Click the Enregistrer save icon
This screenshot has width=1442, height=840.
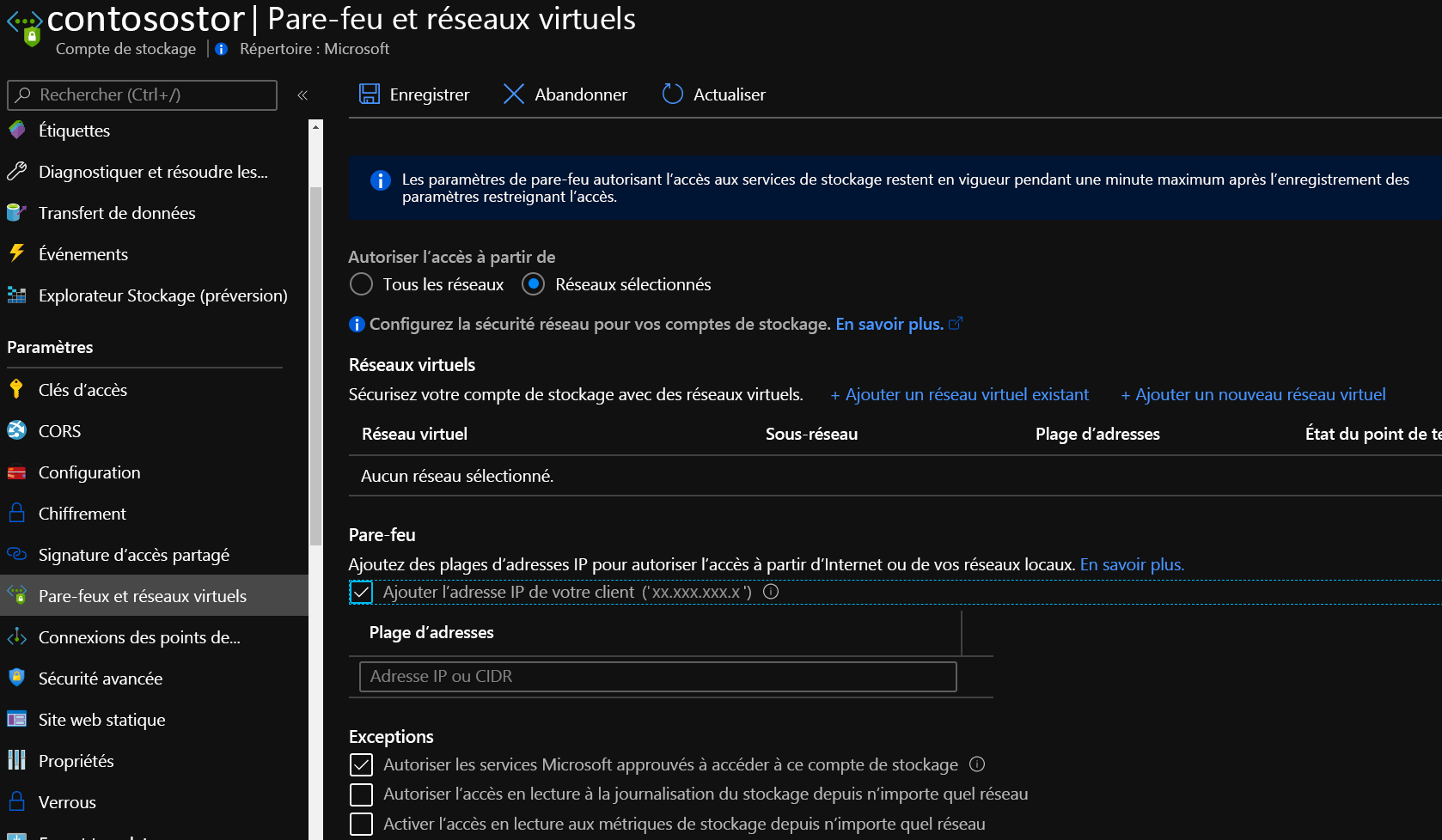coord(370,94)
